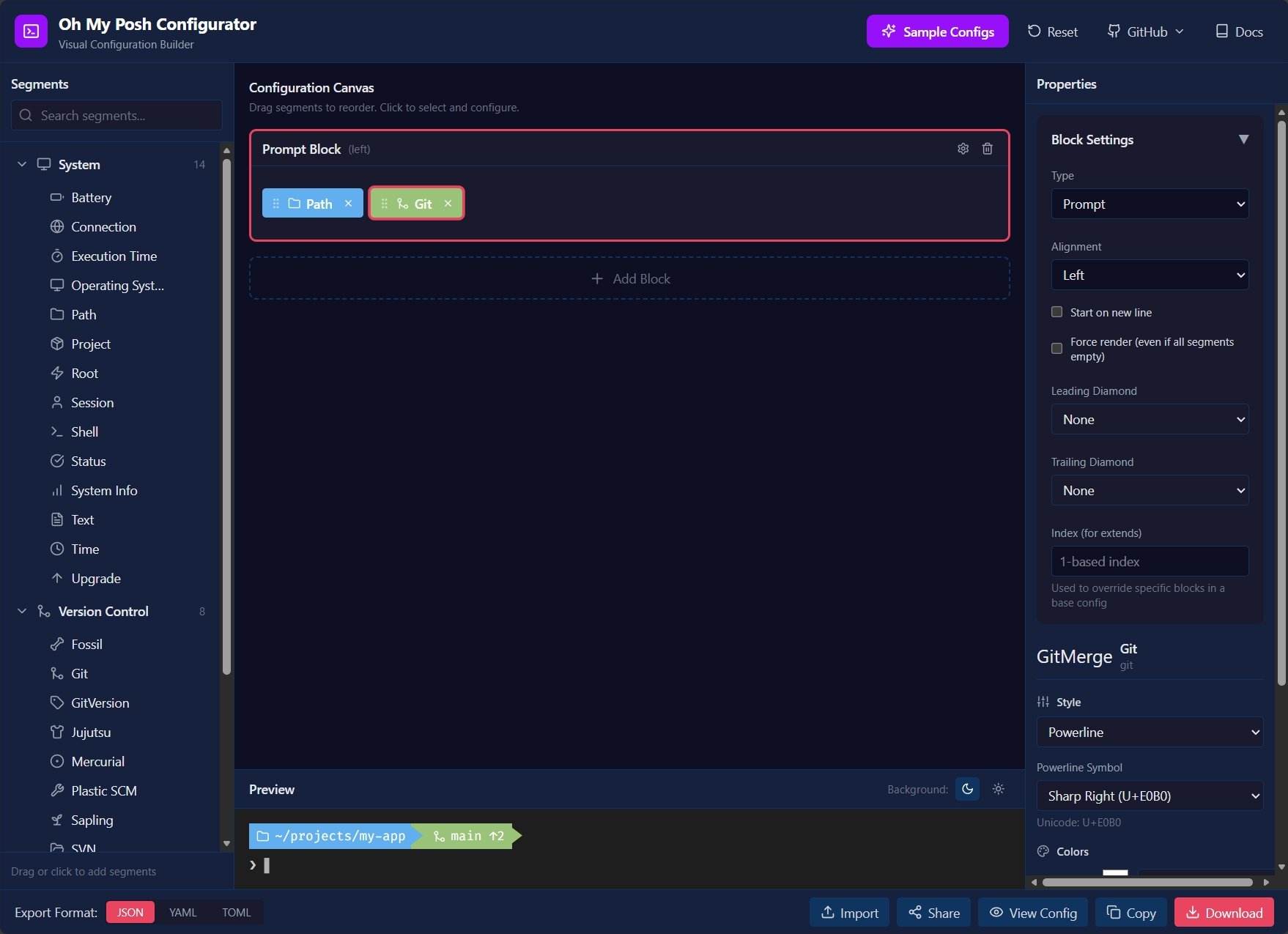The width and height of the screenshot is (1288, 934).
Task: Enable Force render checkbox
Action: (1056, 349)
